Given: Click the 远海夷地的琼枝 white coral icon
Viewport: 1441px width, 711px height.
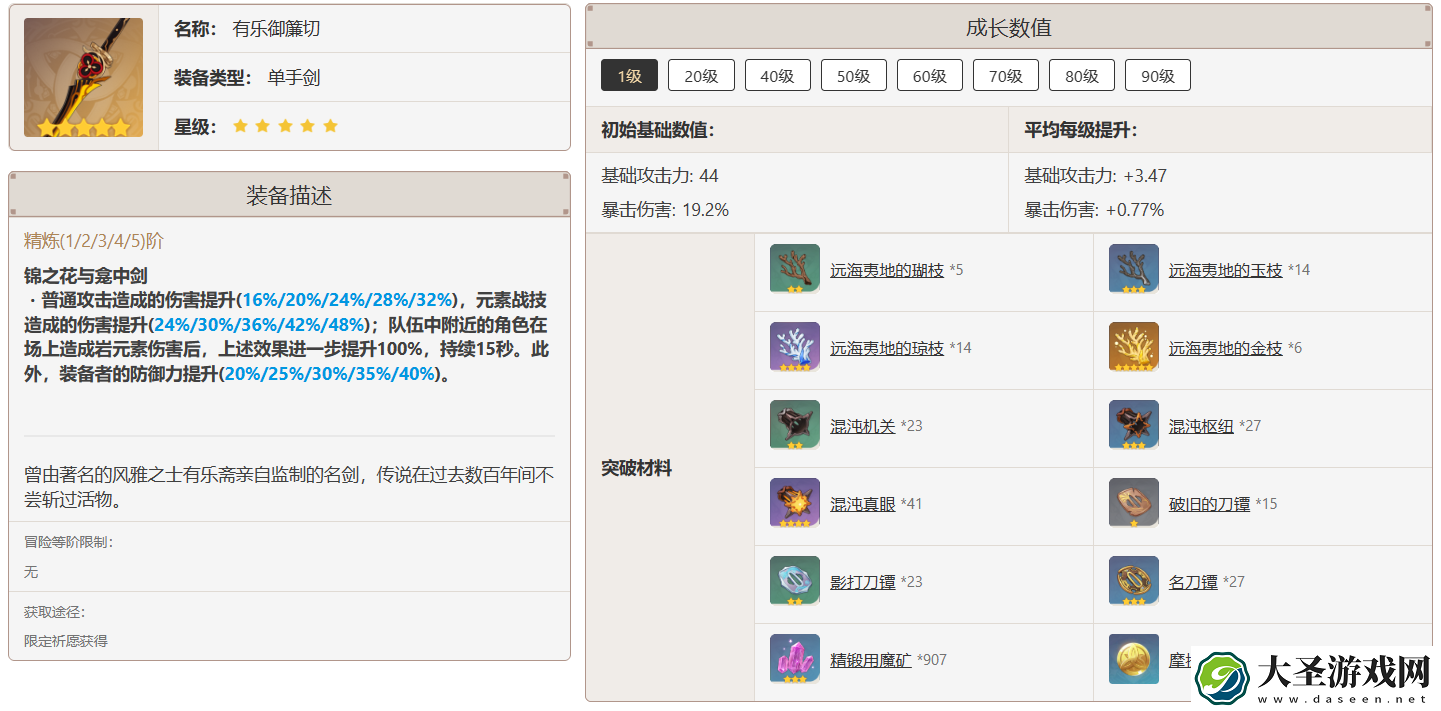Looking at the screenshot, I should tap(795, 348).
